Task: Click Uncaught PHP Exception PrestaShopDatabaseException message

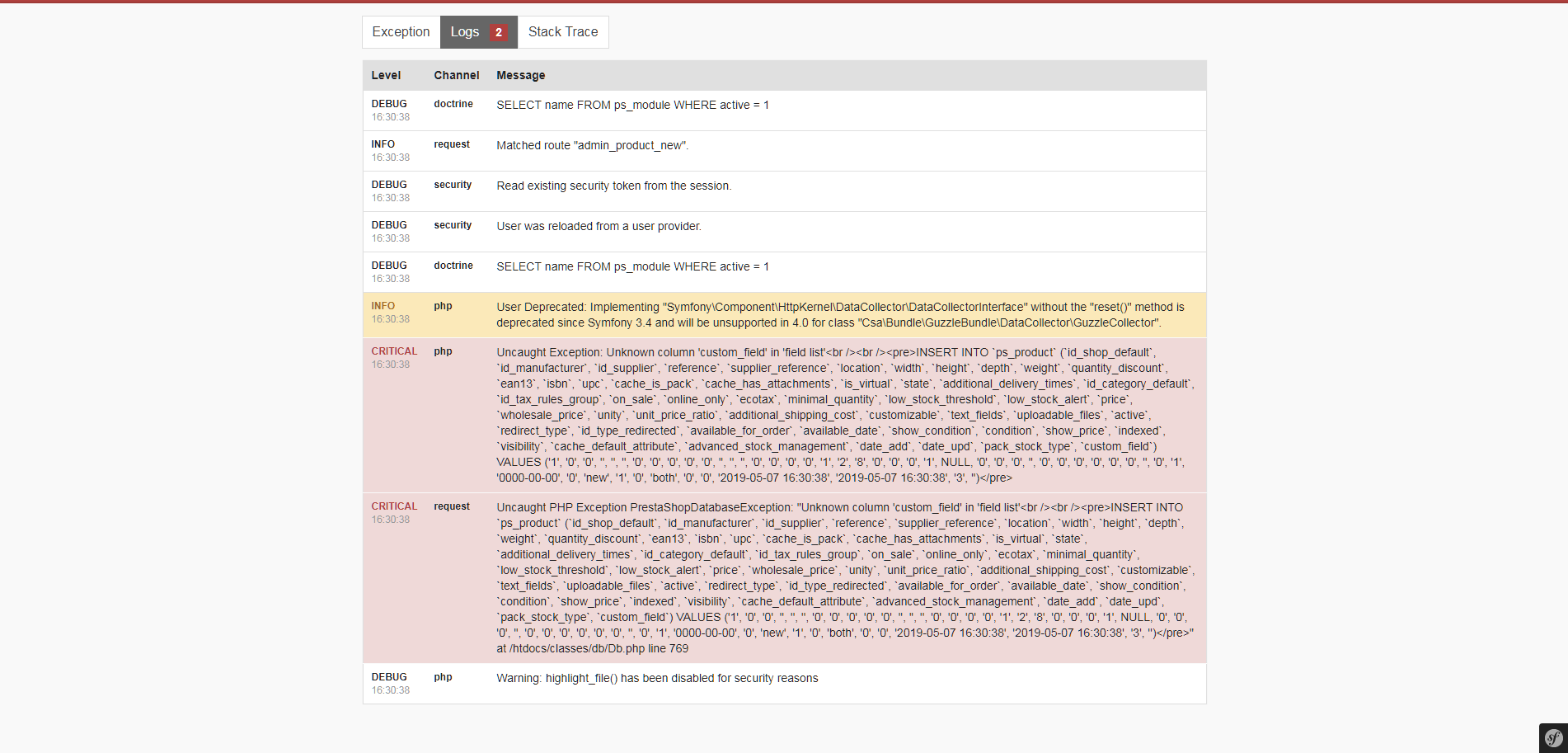Action: pyautogui.click(x=845, y=577)
